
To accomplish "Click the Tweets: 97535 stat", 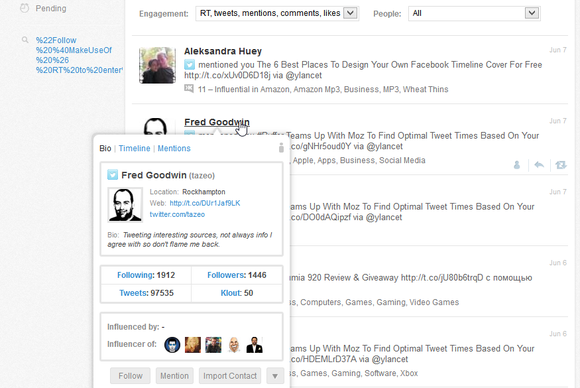I will point(146,293).
